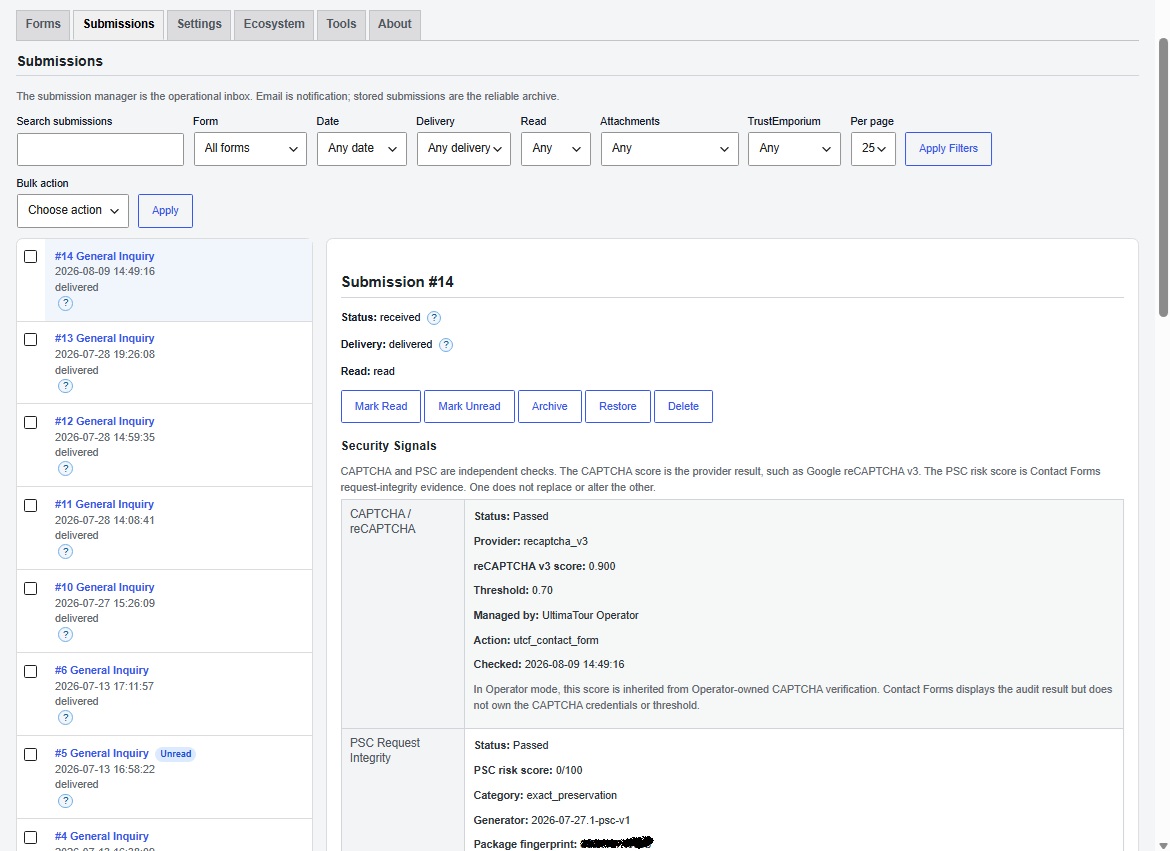Click the page vertical scrollbar thumb
The height and width of the screenshot is (851, 1170).
pyautogui.click(x=1163, y=178)
